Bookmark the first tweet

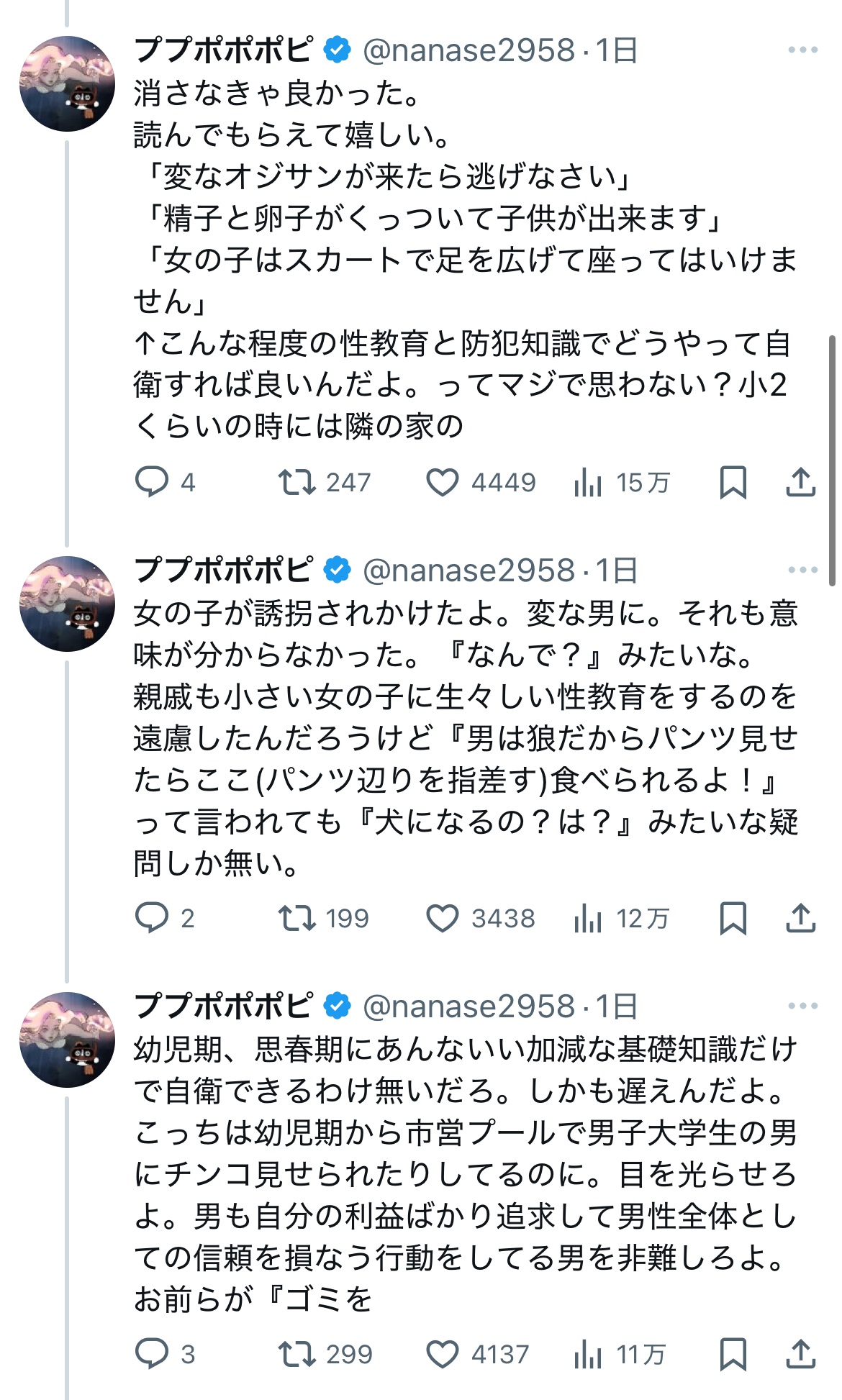tap(733, 482)
